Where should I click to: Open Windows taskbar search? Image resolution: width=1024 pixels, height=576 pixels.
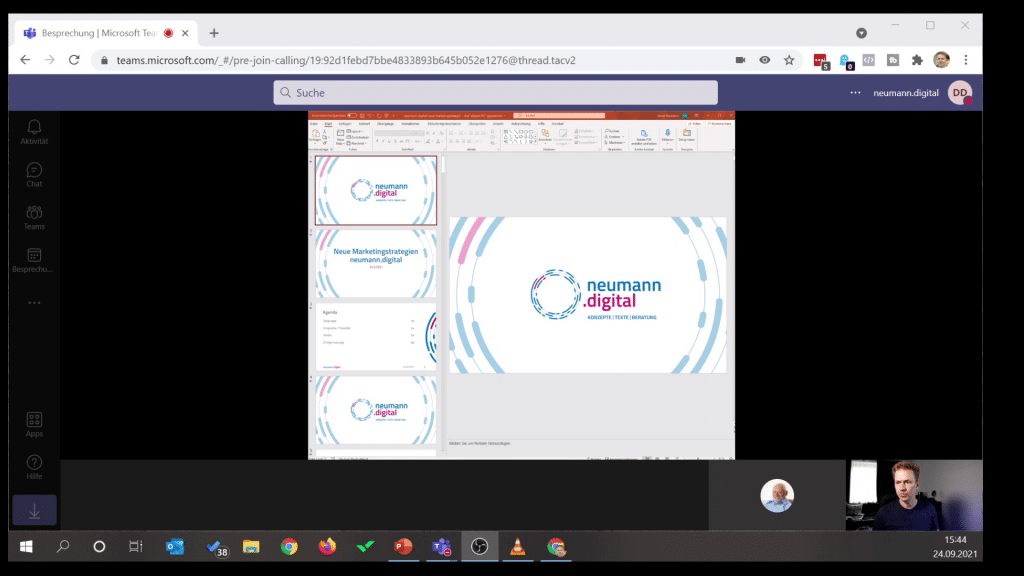[63, 547]
